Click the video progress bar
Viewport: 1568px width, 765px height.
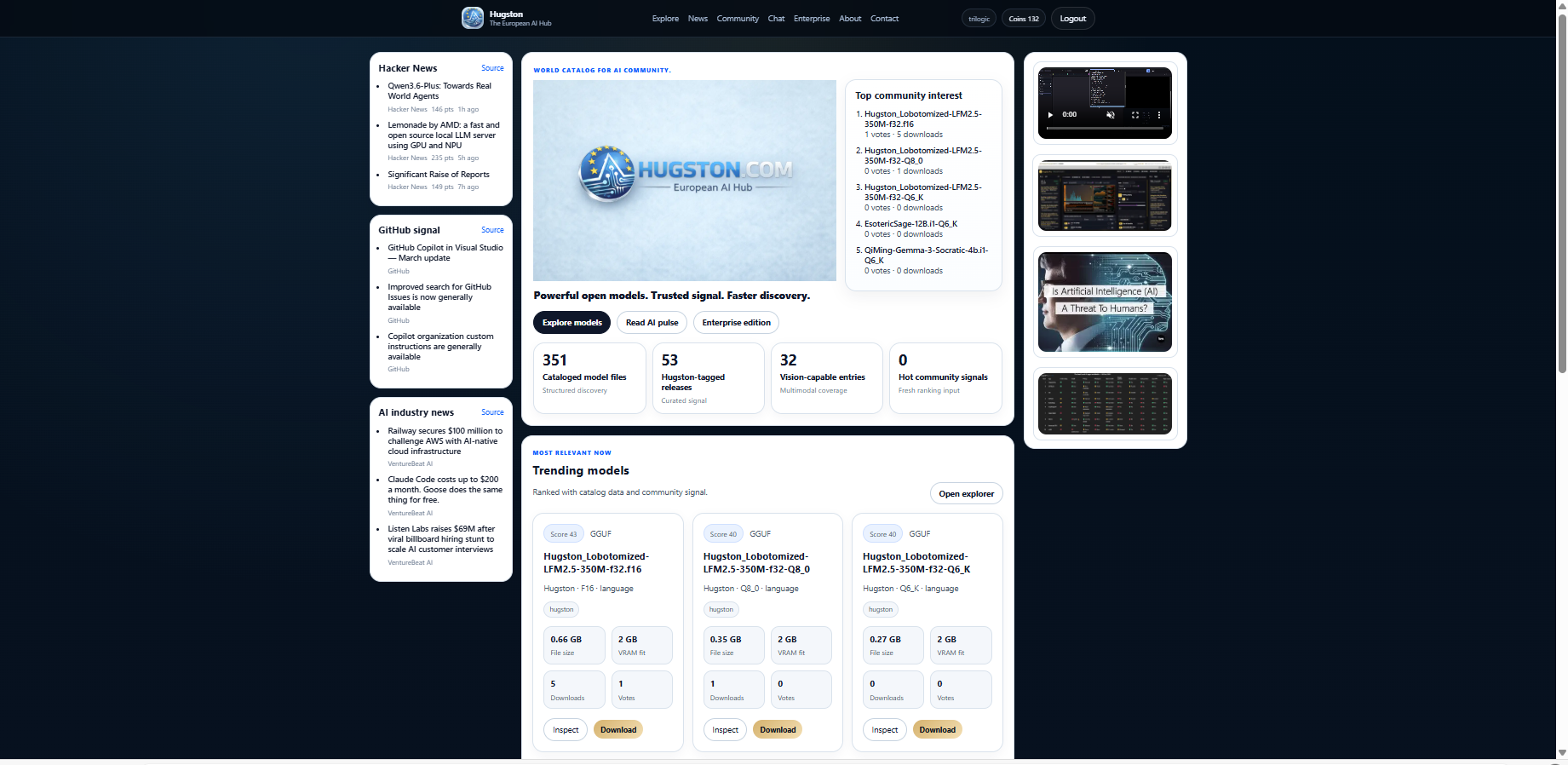tap(1105, 128)
